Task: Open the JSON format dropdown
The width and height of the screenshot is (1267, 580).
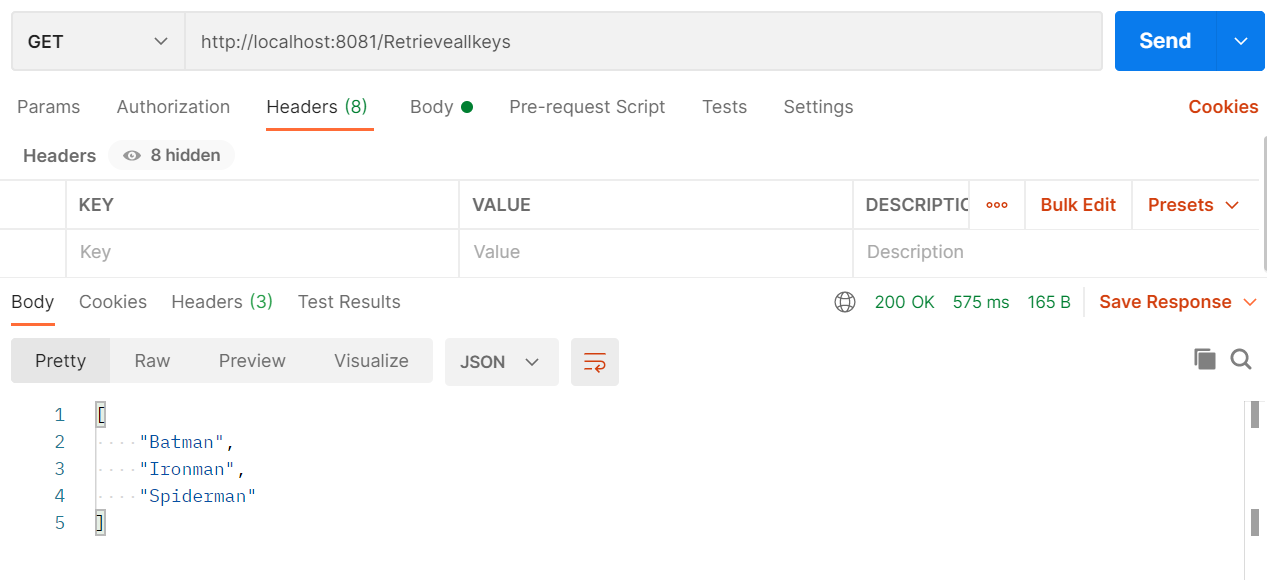Action: (x=500, y=362)
